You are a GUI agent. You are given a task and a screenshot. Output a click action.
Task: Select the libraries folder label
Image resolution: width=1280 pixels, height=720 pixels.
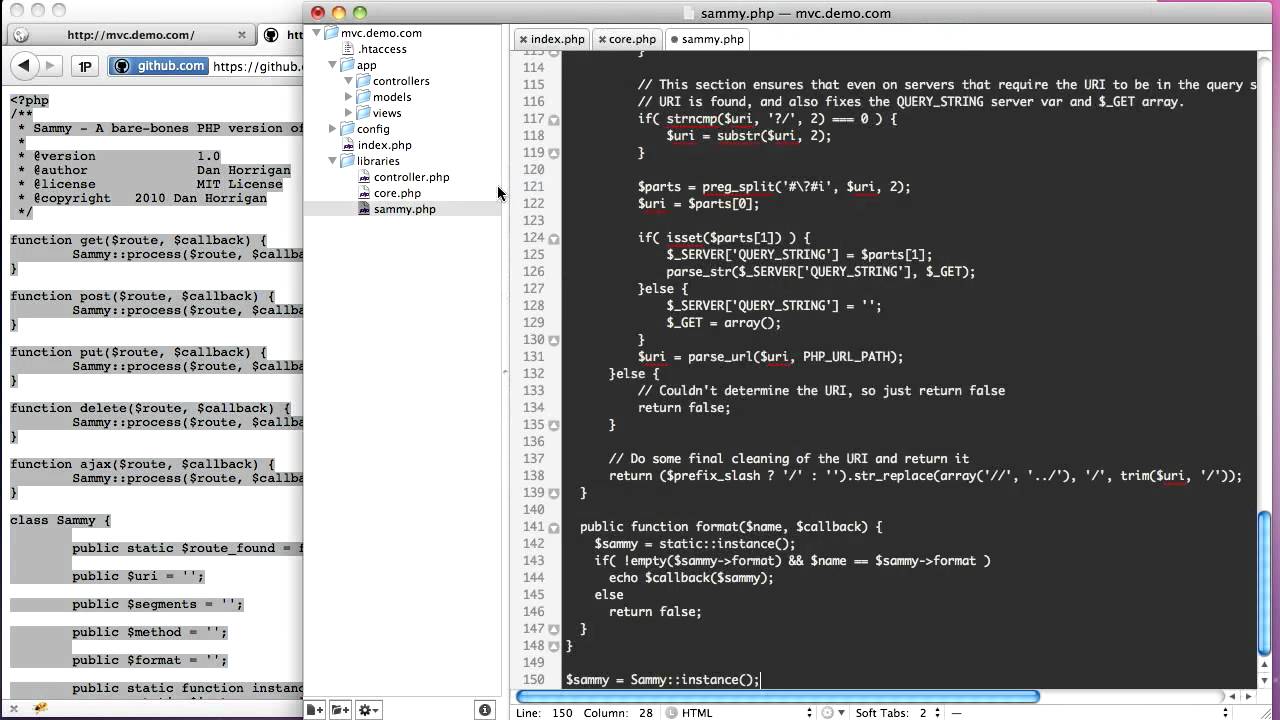click(378, 161)
